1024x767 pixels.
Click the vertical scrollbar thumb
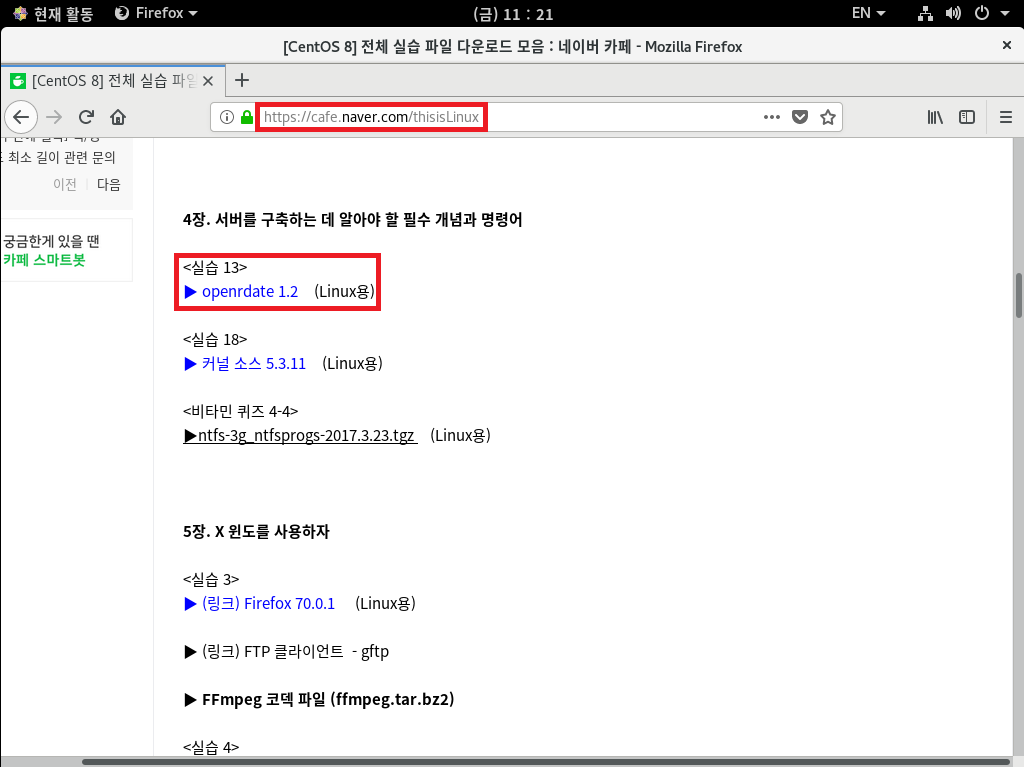[x=1018, y=295]
